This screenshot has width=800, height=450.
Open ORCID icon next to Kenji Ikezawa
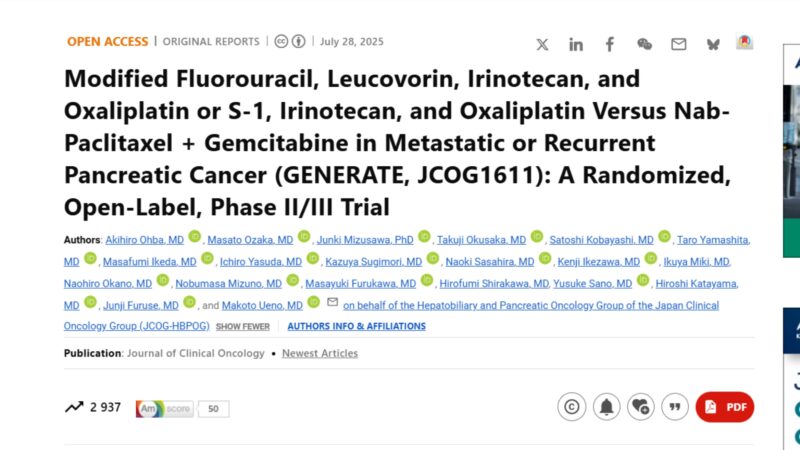click(651, 258)
